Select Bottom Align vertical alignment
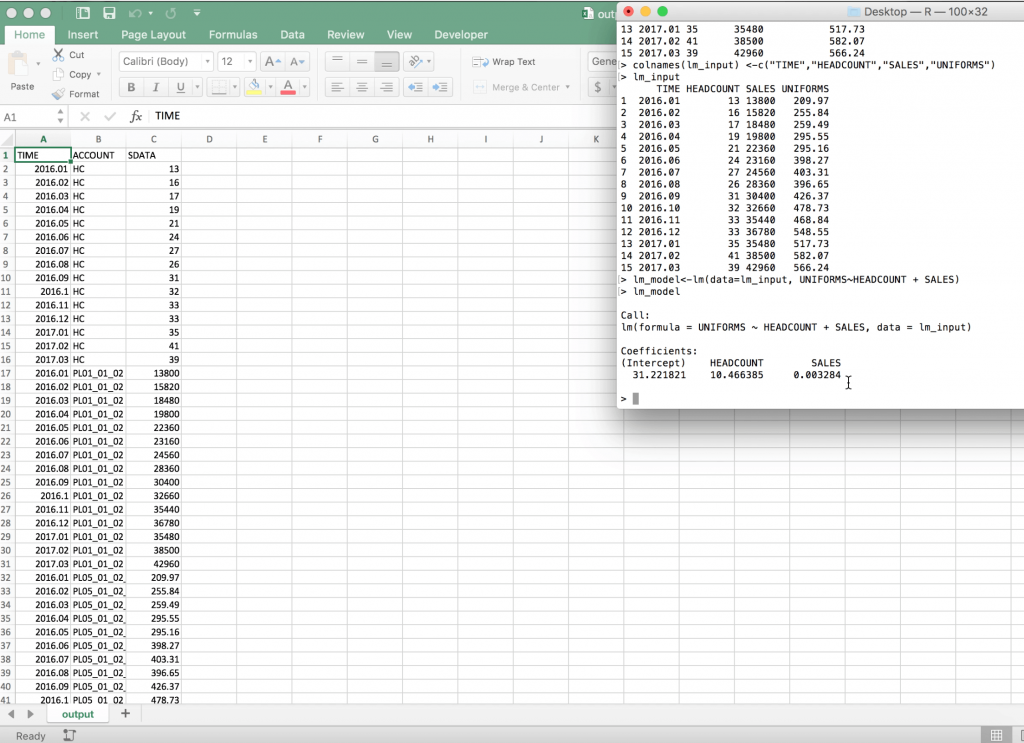1024x743 pixels. [x=387, y=61]
